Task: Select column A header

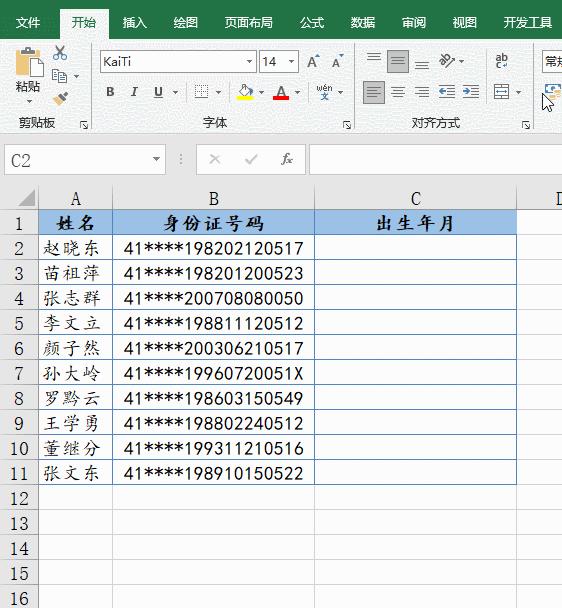Action: coord(76,199)
